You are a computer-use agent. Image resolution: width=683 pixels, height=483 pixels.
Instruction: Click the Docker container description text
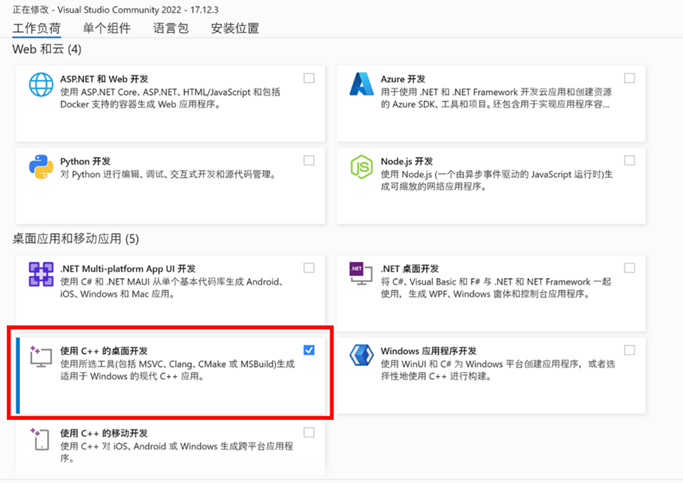(170, 98)
